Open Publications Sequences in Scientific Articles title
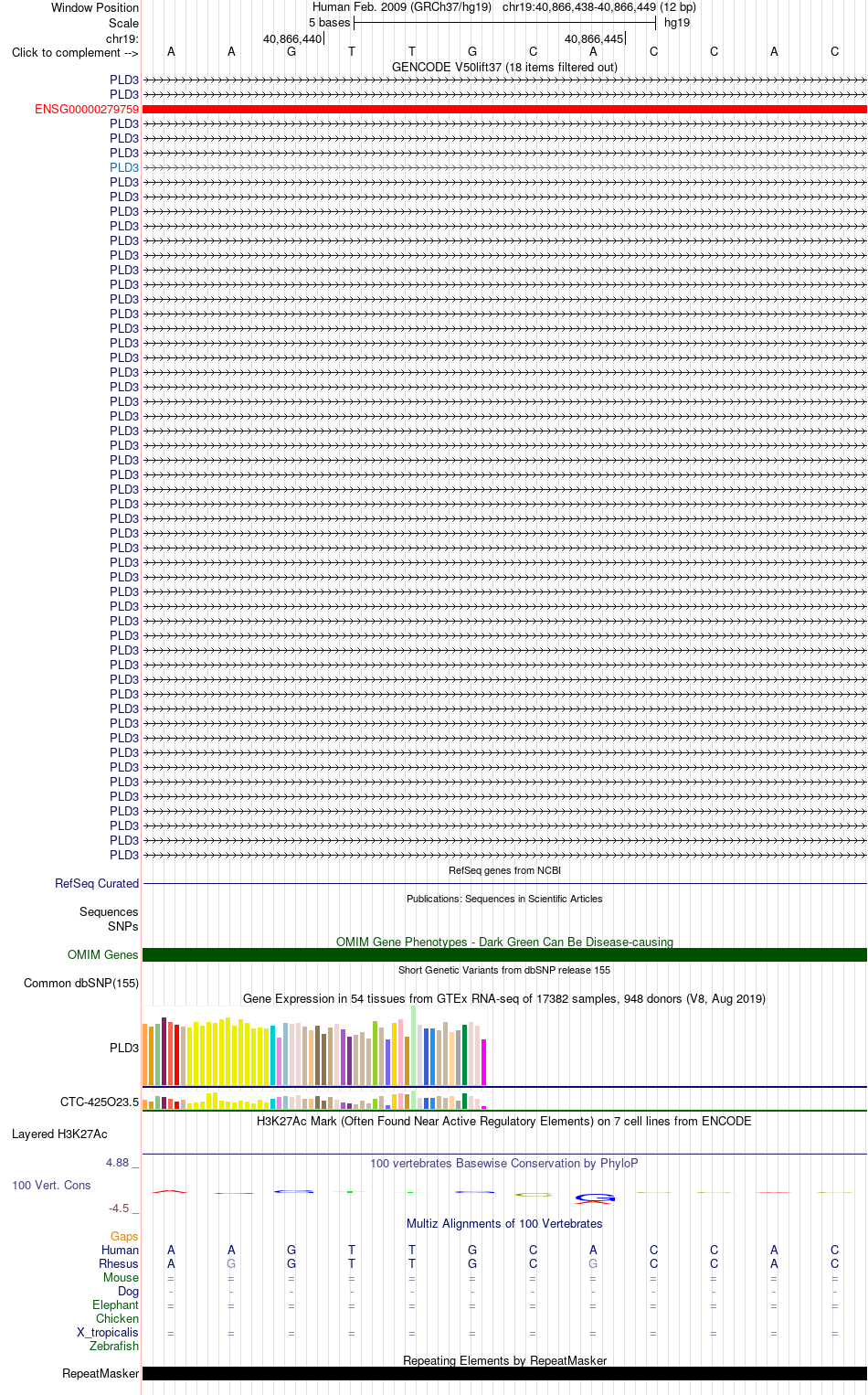This screenshot has height=1395, width=868. pyautogui.click(x=504, y=899)
